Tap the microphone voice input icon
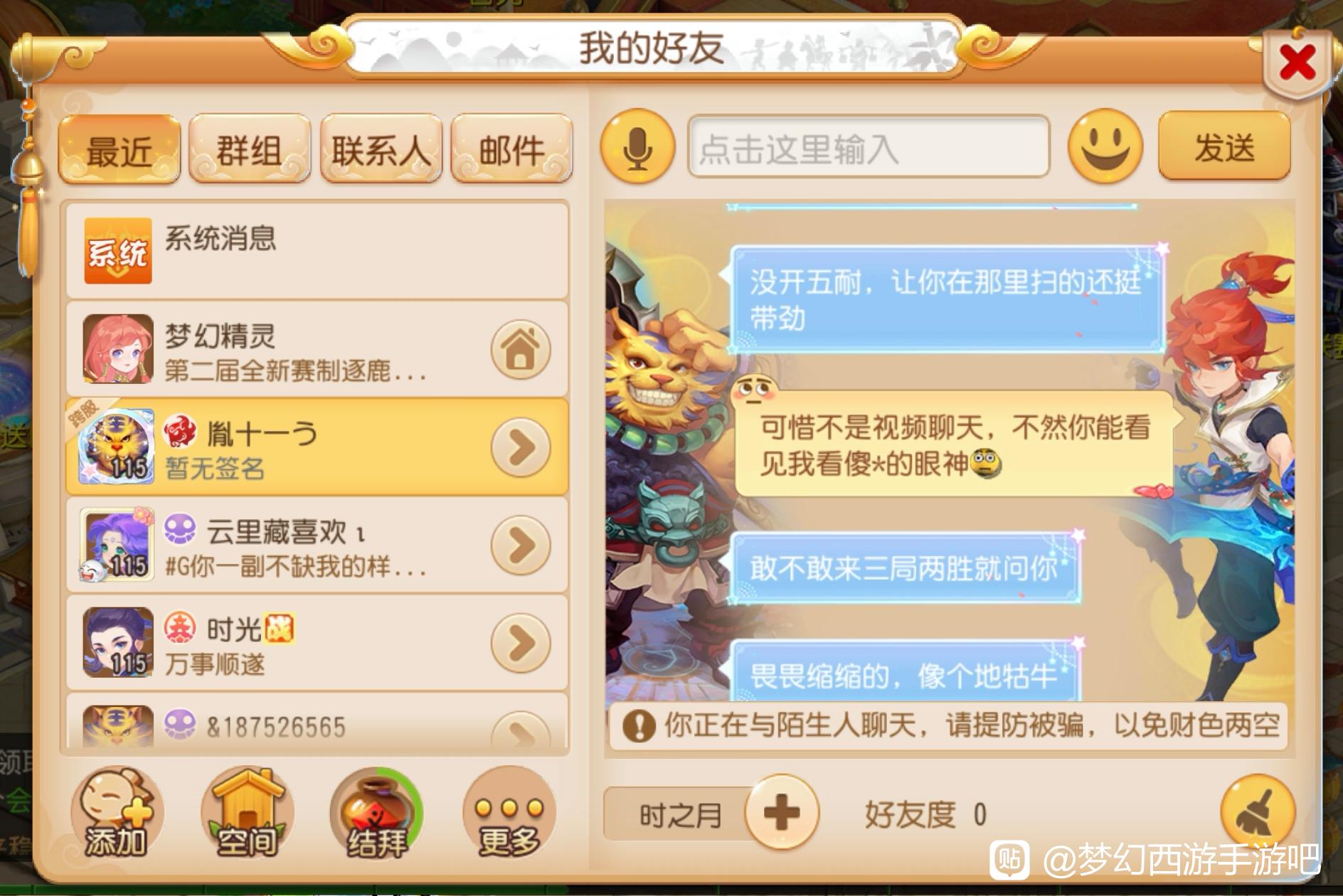Viewport: 1343px width, 896px height. [637, 146]
